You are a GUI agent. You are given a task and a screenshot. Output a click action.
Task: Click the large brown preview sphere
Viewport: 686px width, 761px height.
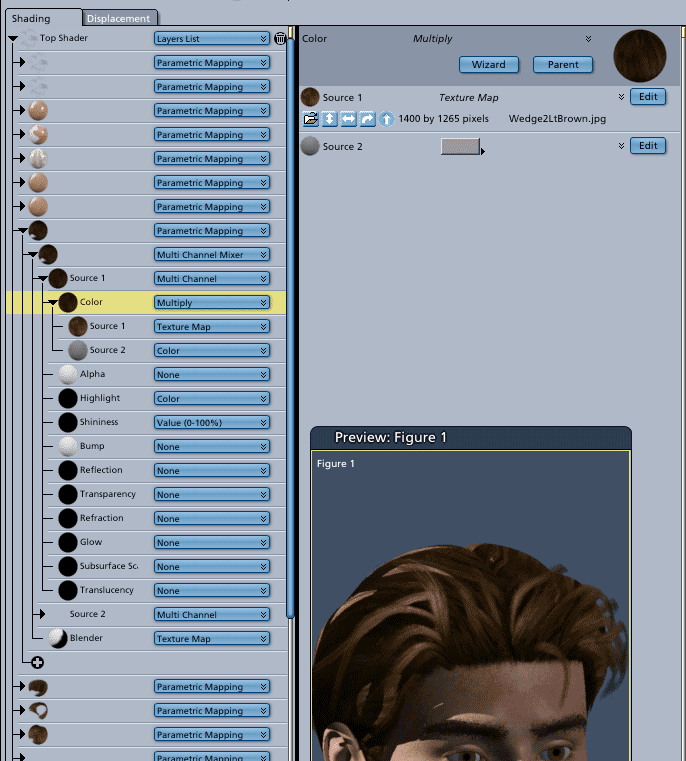pyautogui.click(x=639, y=56)
